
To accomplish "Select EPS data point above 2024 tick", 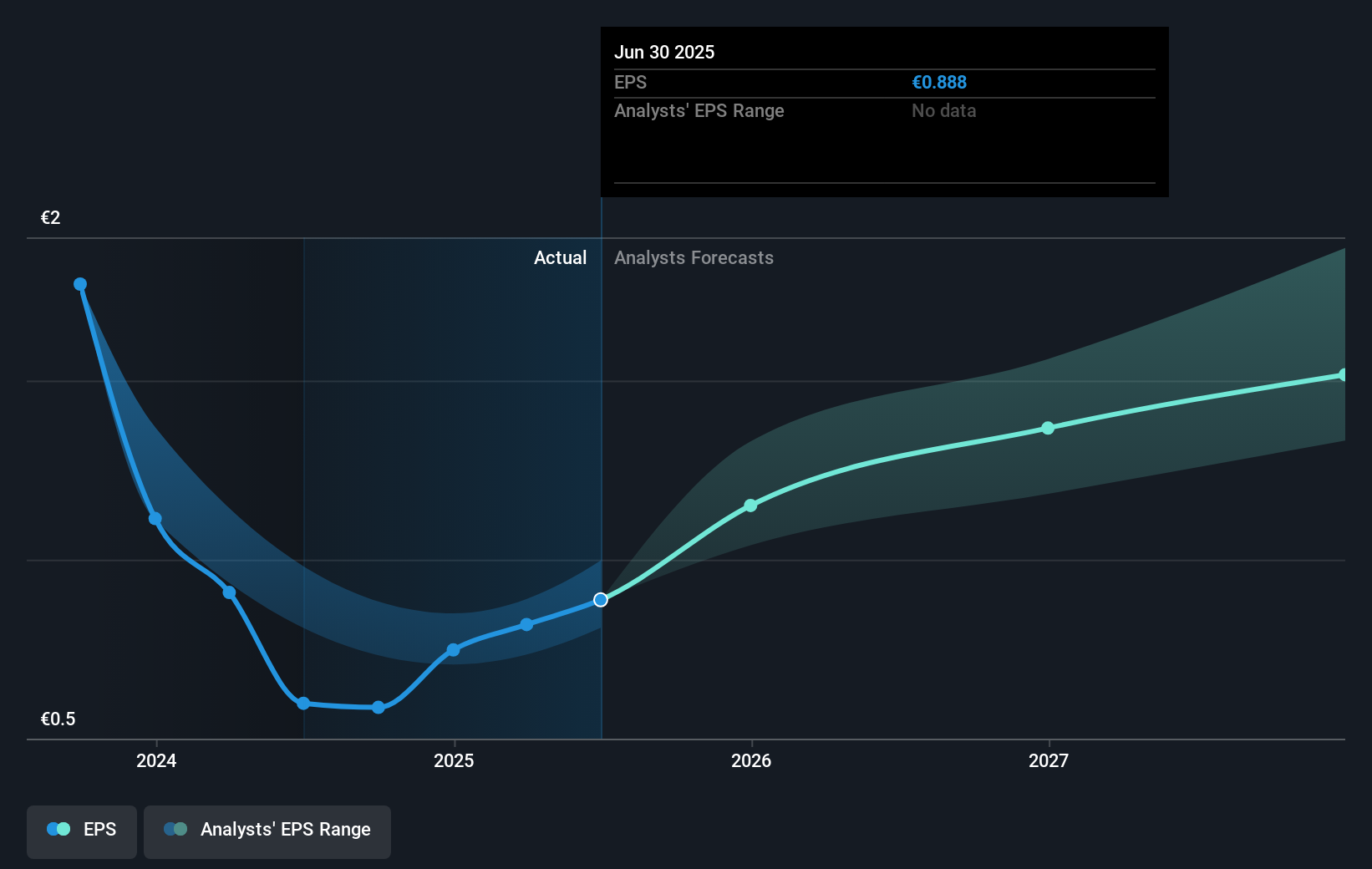I will (155, 519).
